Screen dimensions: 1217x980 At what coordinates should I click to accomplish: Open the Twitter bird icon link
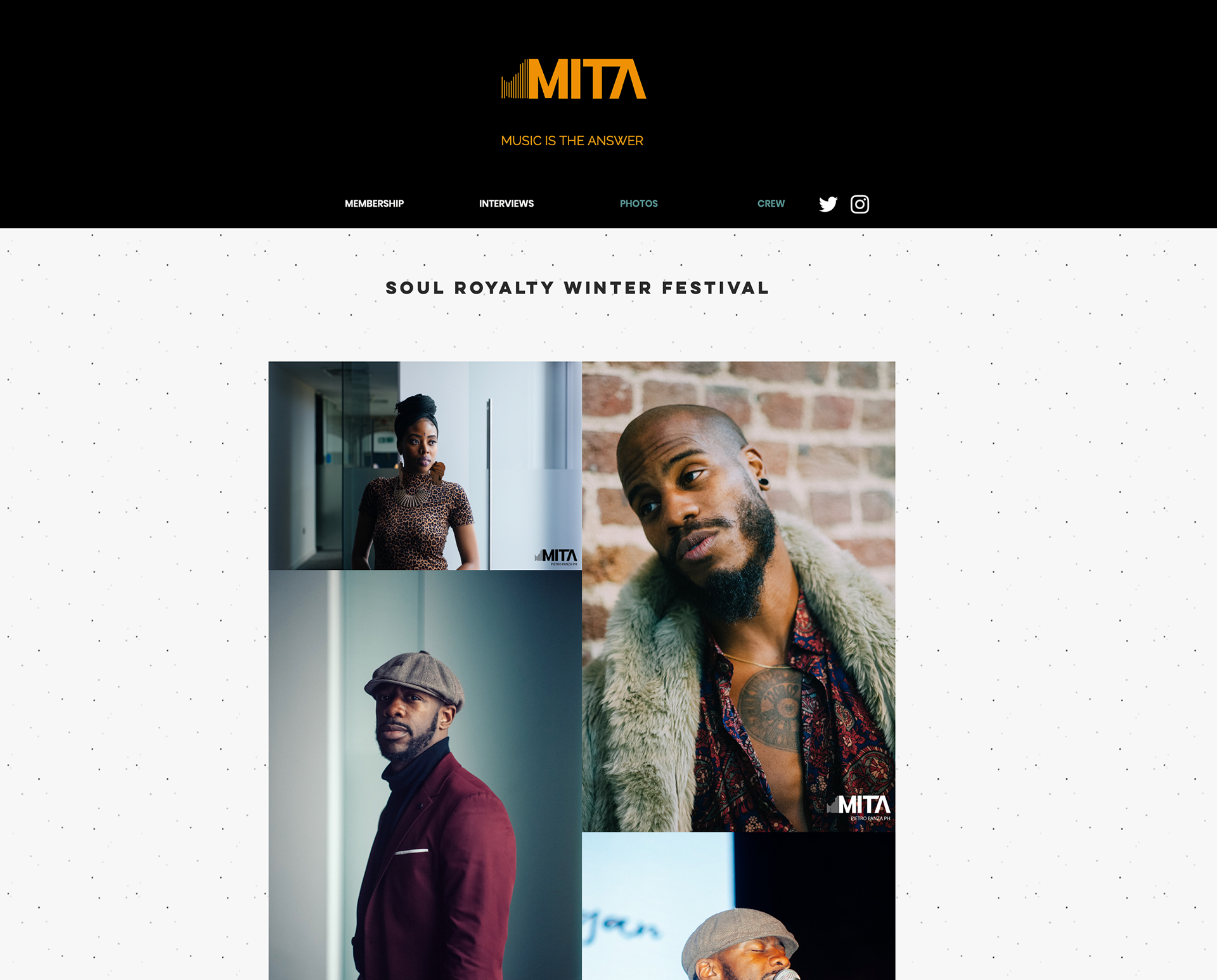coord(828,204)
